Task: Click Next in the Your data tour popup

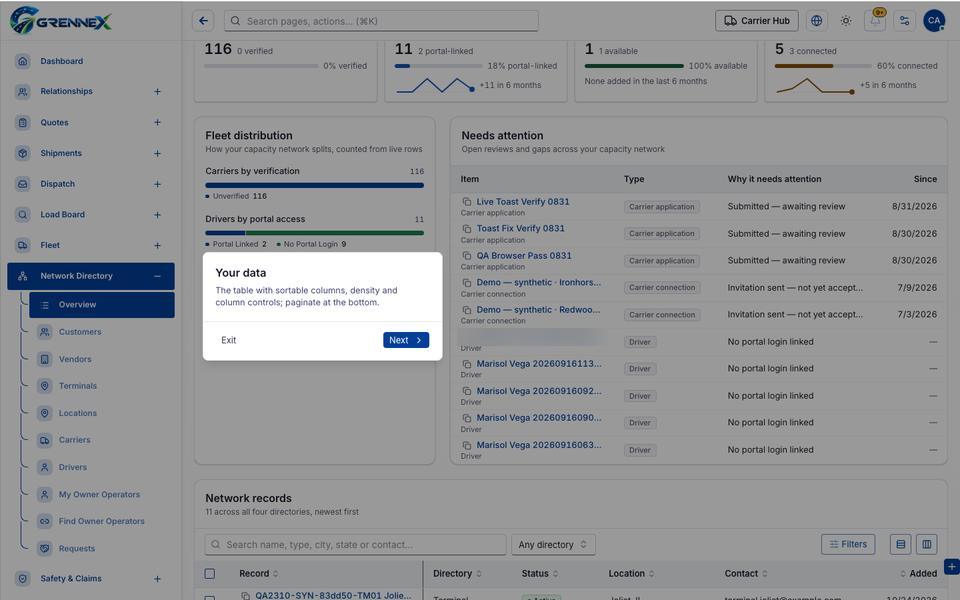Action: click(406, 340)
